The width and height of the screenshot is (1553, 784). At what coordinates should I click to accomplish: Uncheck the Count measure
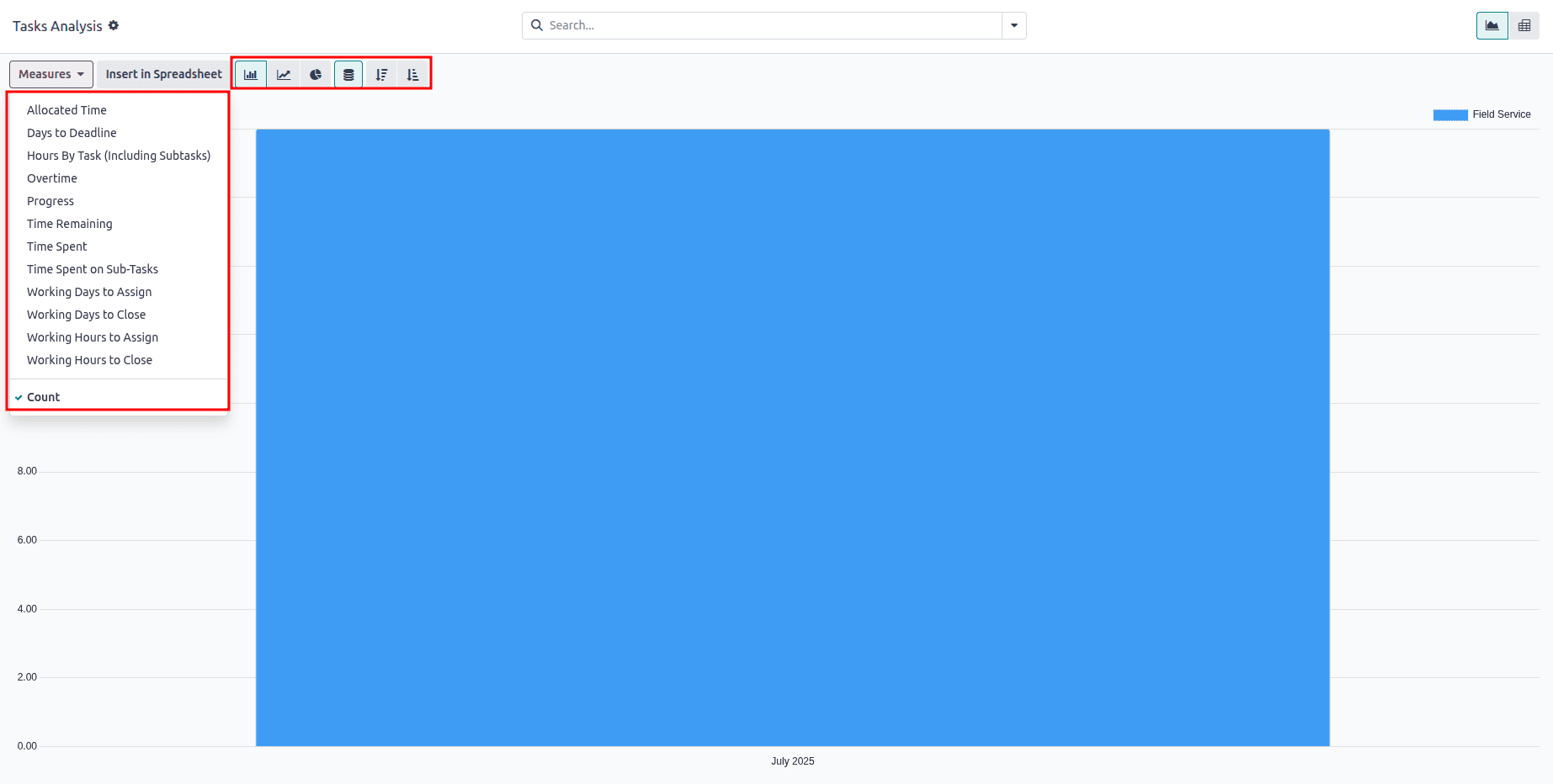[x=119, y=397]
